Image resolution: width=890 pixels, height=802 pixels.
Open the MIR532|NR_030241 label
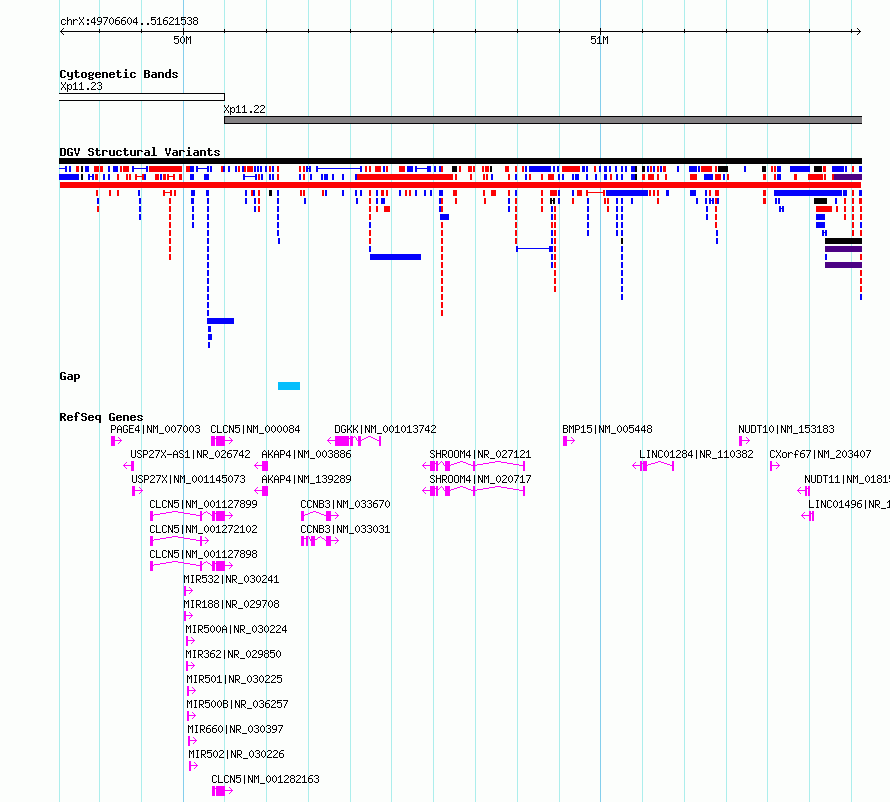(231, 579)
